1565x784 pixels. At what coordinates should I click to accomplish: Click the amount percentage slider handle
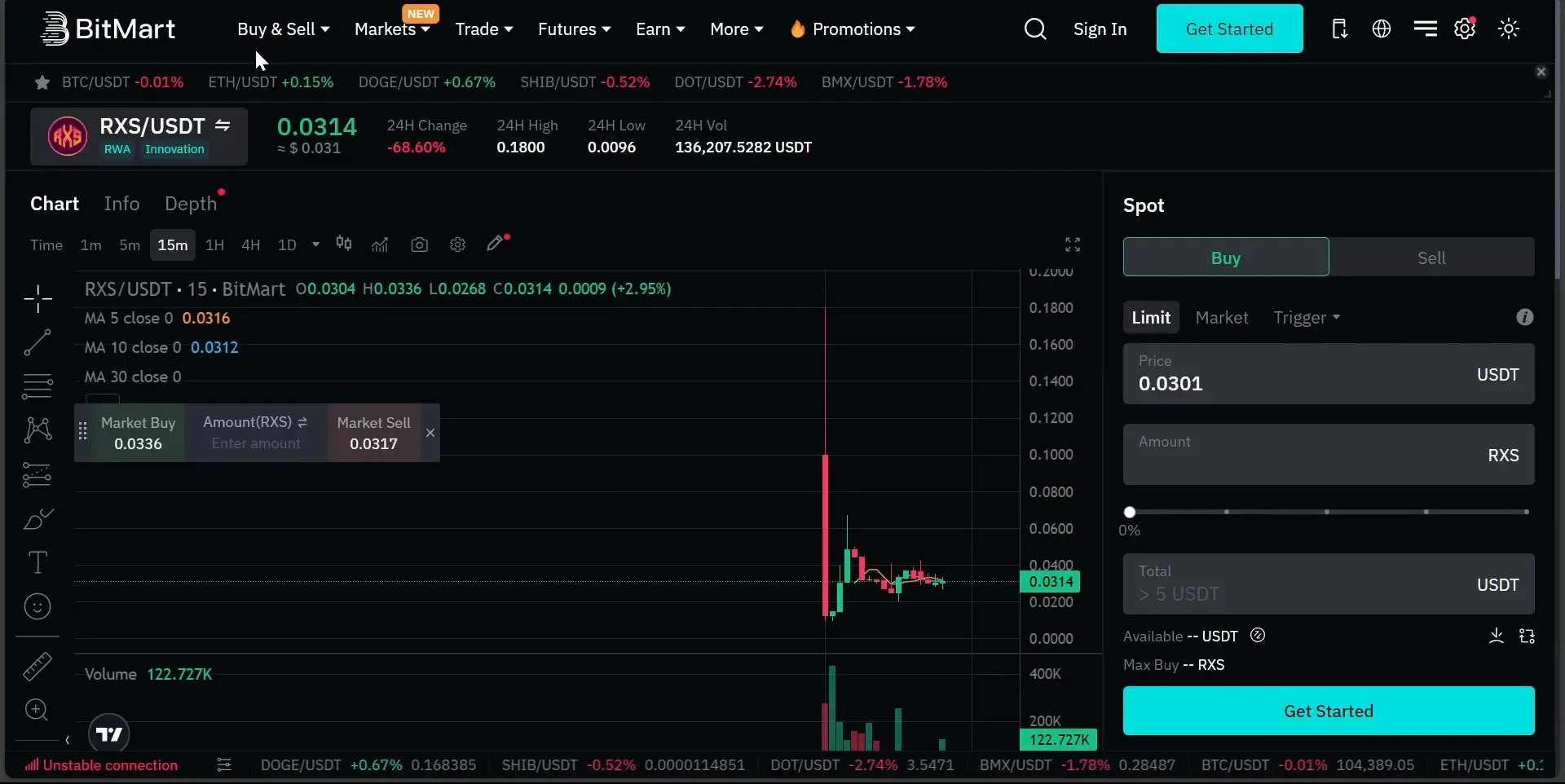pos(1130,512)
